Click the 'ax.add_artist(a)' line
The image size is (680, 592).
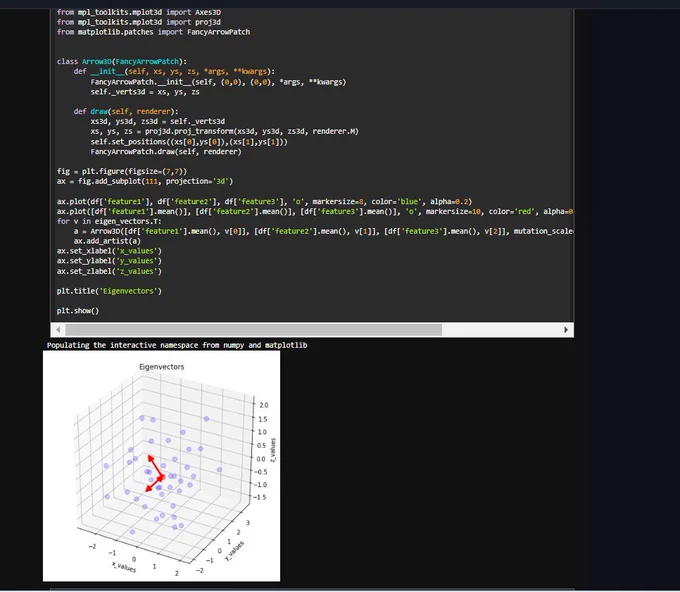tap(107, 241)
